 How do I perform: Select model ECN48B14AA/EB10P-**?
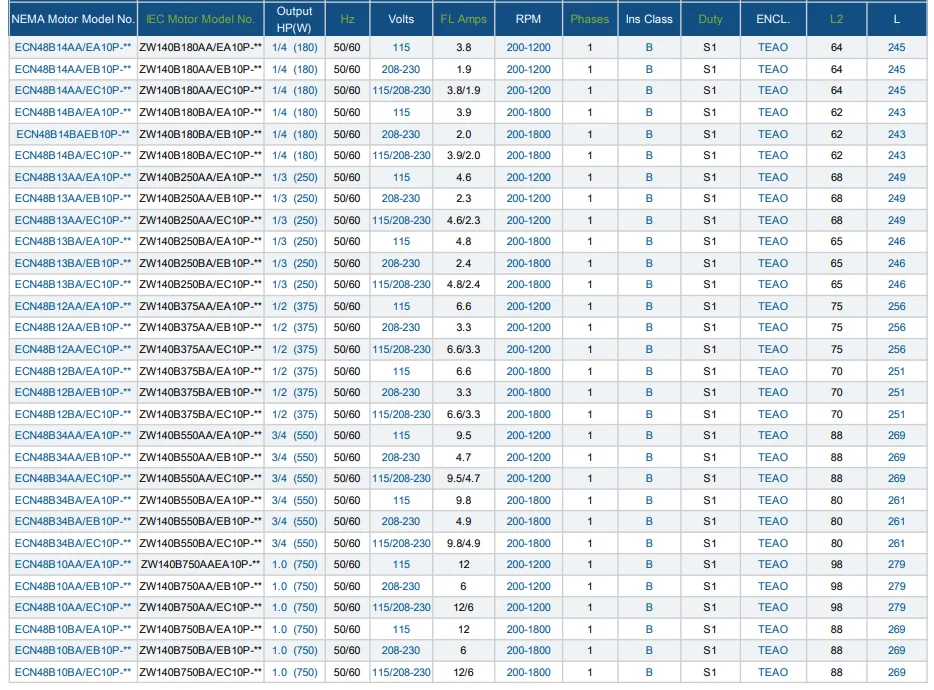click(73, 69)
